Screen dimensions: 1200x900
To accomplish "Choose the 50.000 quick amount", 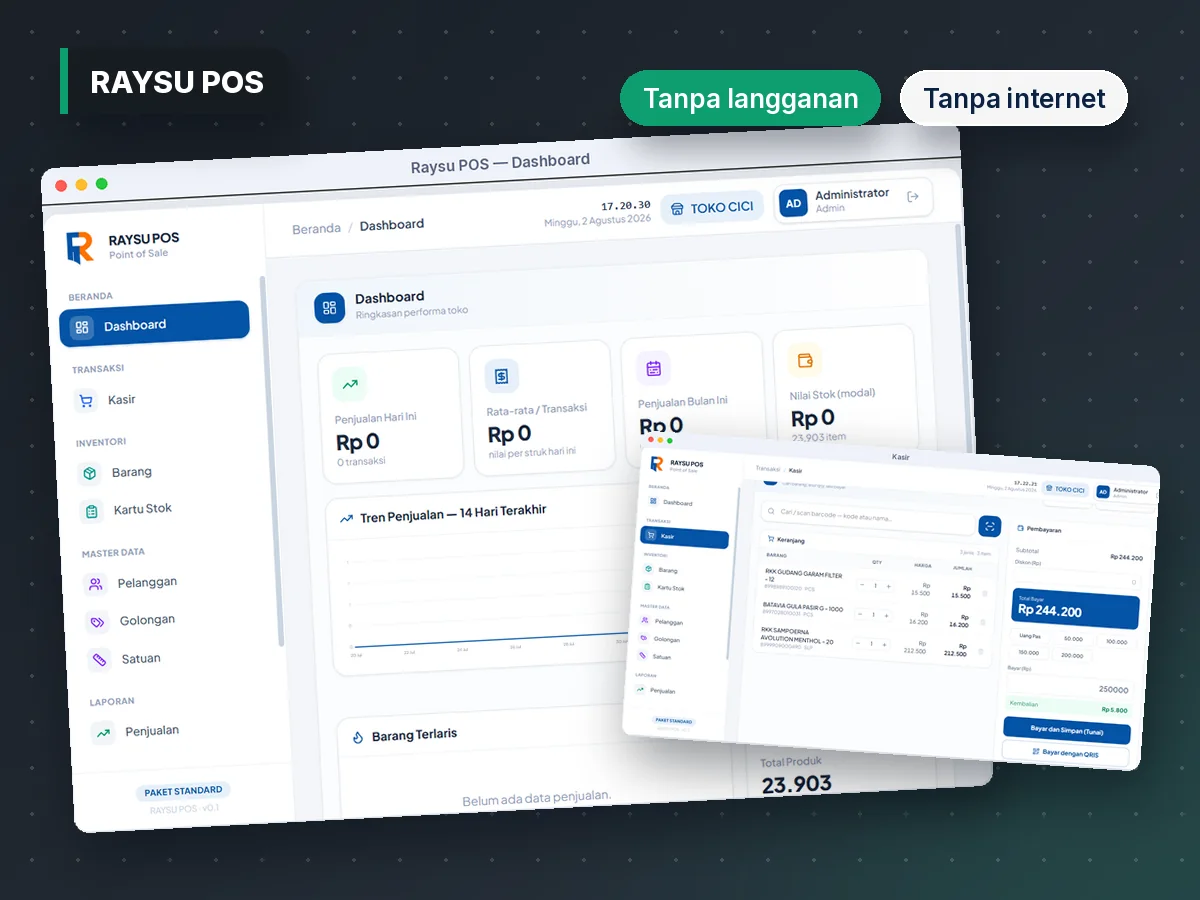I will click(1073, 639).
